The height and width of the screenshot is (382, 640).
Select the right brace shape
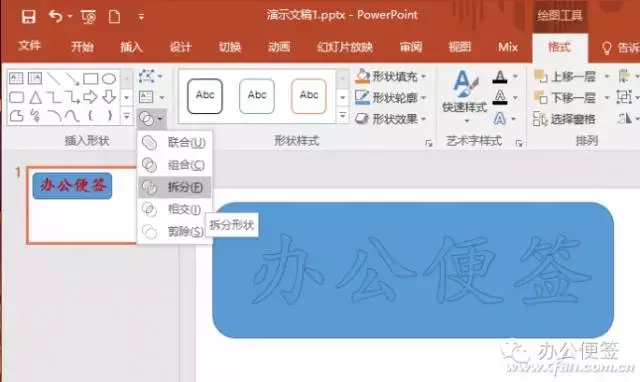pos(109,116)
